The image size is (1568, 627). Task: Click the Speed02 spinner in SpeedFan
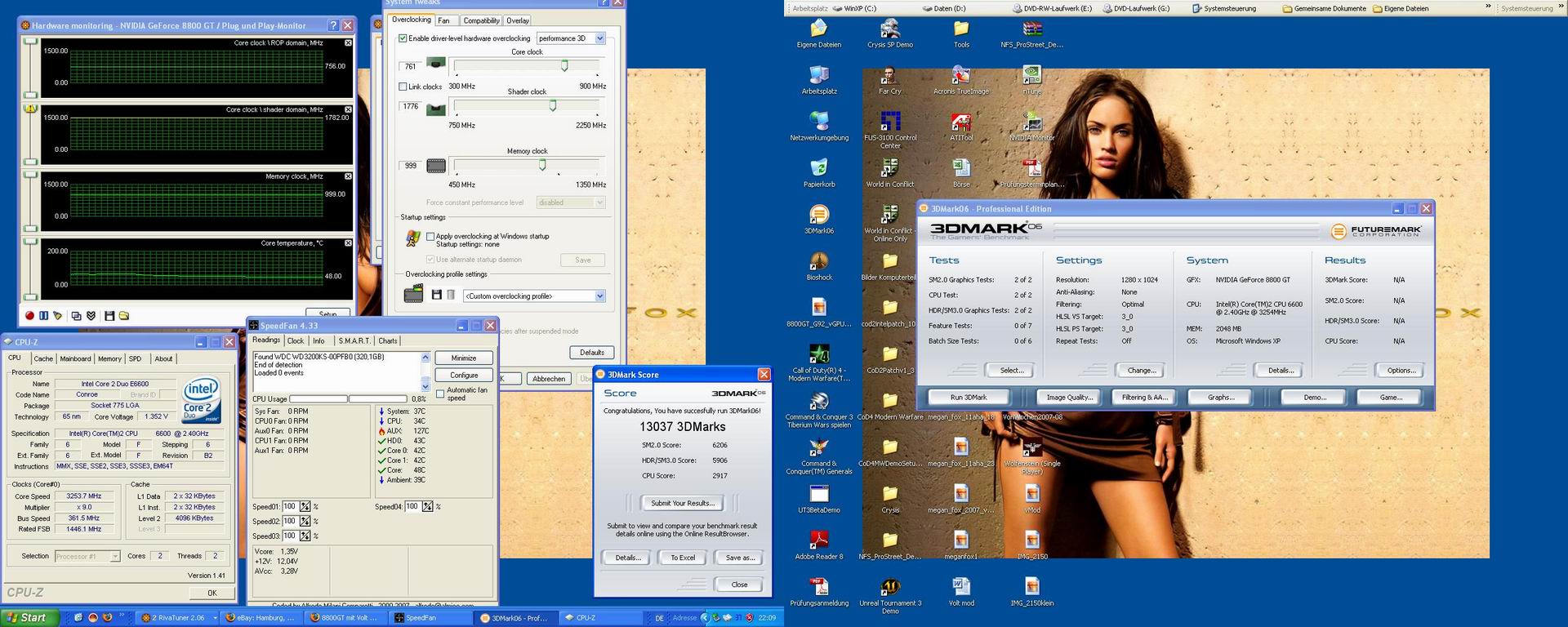pyautogui.click(x=305, y=521)
